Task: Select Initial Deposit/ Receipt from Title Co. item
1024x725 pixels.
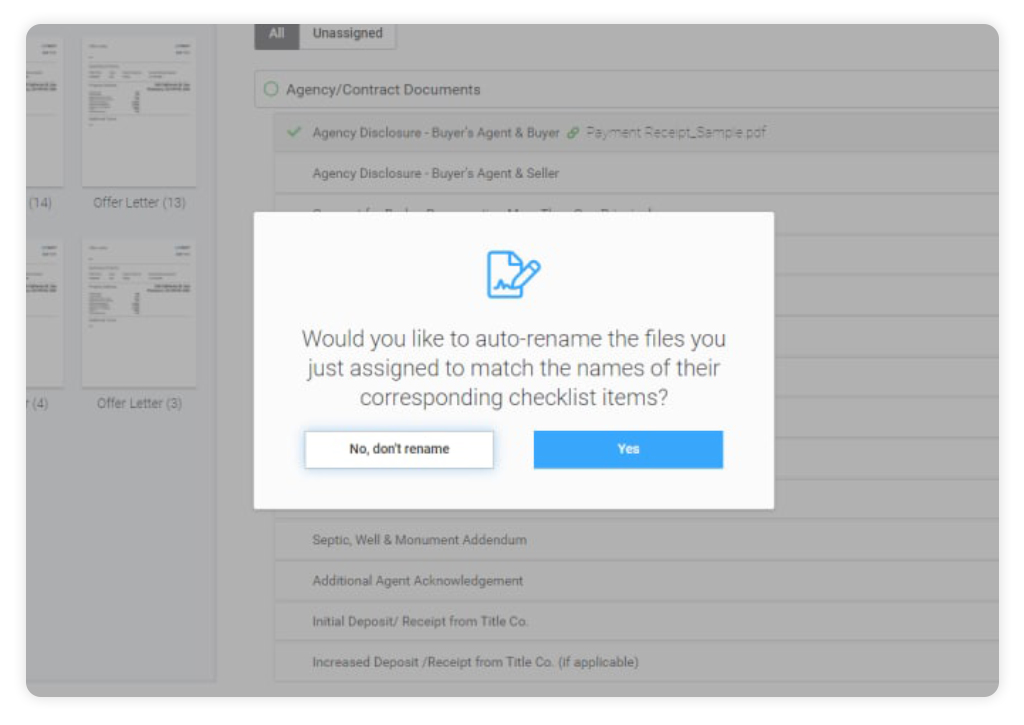Action: coord(419,622)
